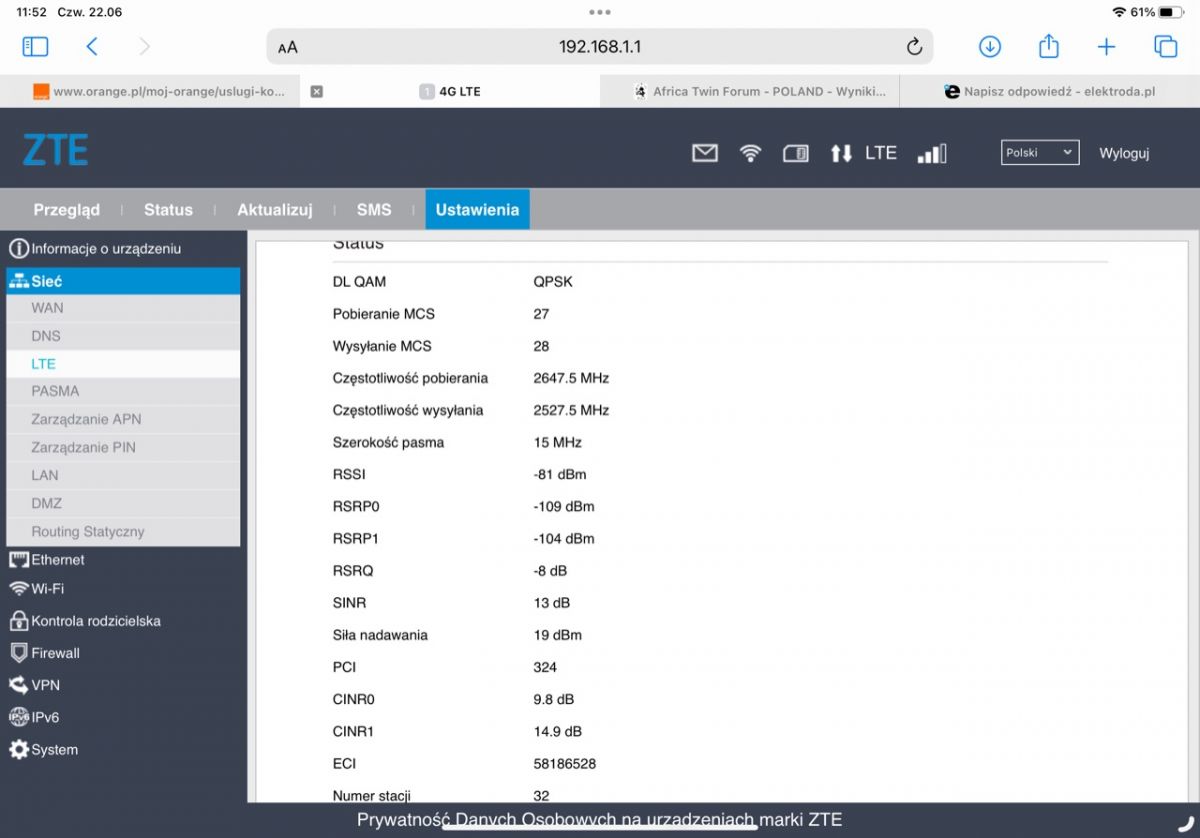This screenshot has height=838, width=1200.
Task: Select the Ustawienia tab
Action: point(477,210)
